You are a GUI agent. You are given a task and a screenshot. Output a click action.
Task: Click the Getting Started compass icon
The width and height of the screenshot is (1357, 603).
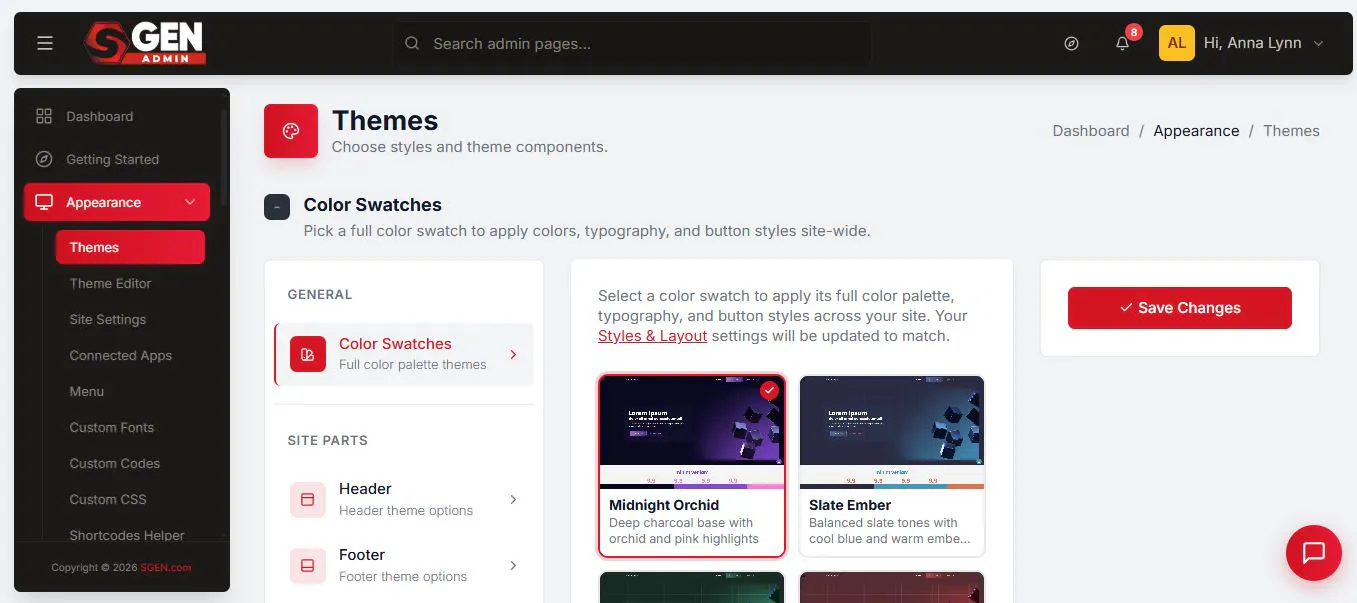click(x=44, y=159)
